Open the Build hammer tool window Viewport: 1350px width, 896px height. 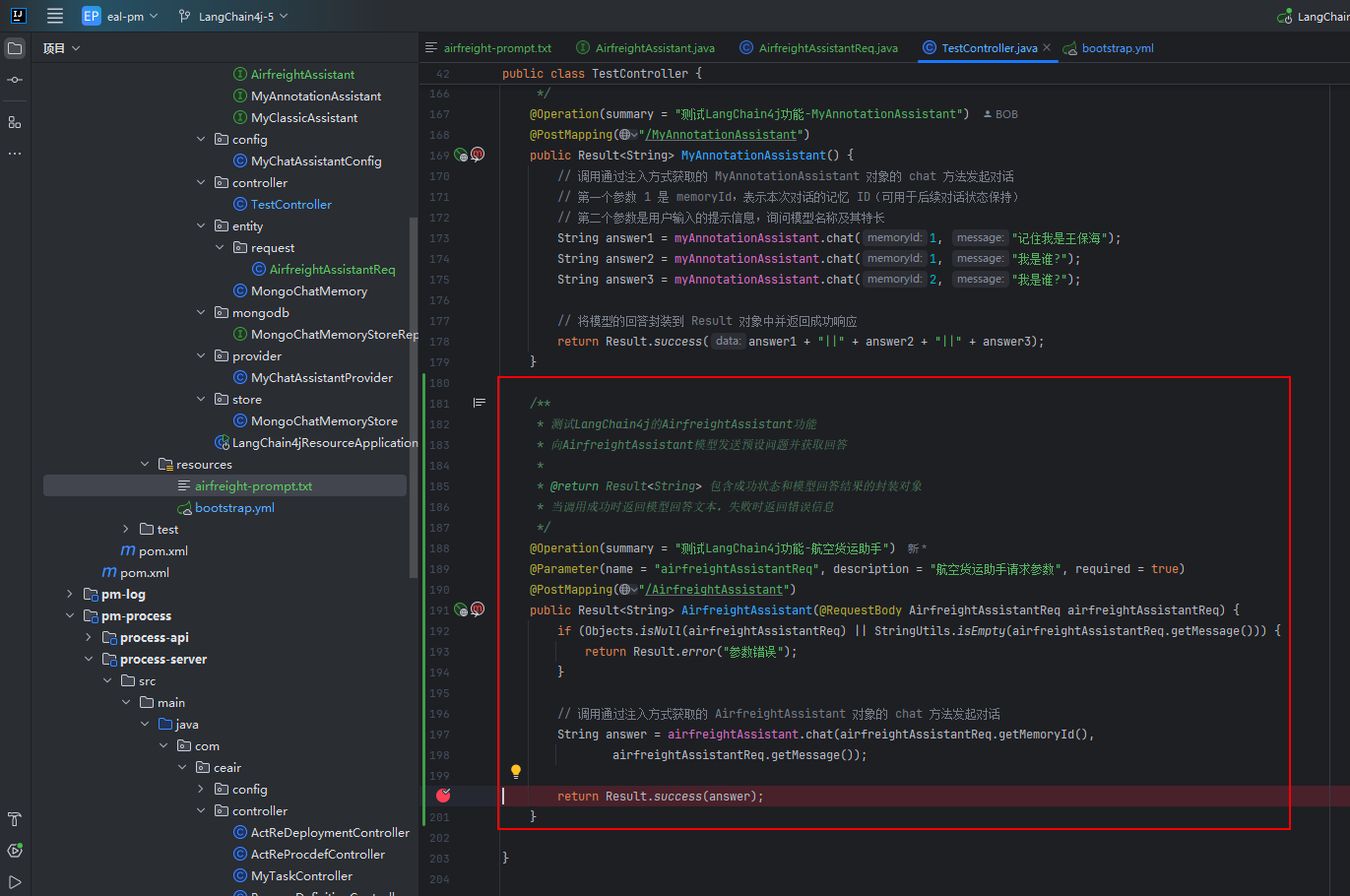pos(15,819)
